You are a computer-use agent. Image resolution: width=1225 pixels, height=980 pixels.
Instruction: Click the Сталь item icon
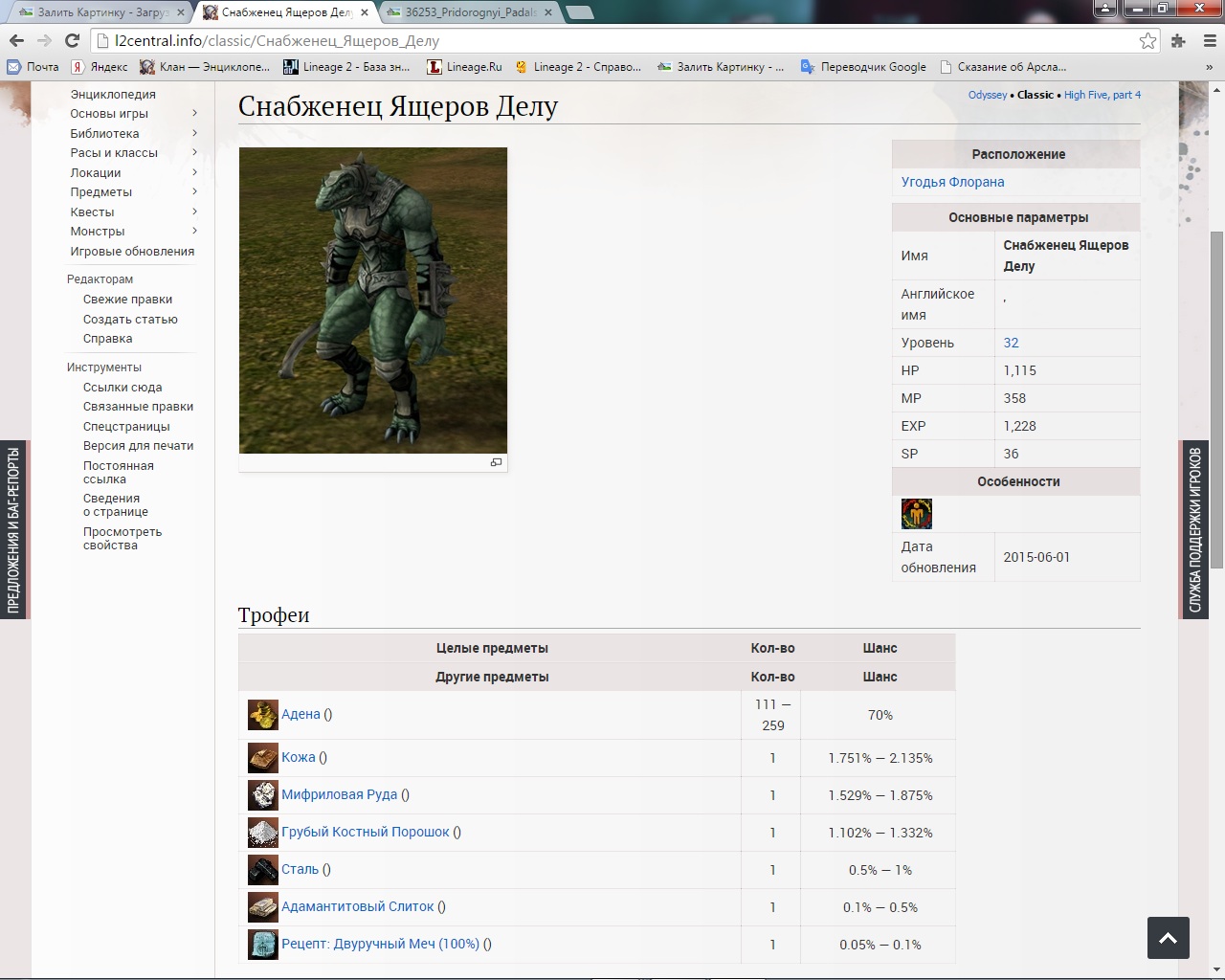tap(263, 869)
